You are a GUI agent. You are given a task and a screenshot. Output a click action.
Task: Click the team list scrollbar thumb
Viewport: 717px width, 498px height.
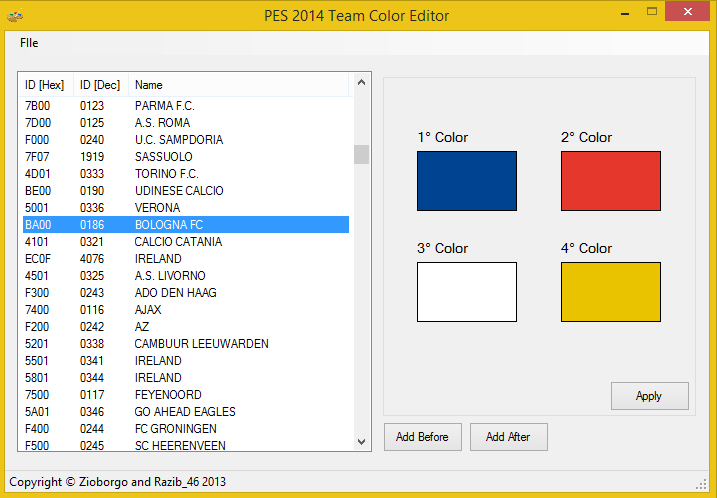point(361,154)
